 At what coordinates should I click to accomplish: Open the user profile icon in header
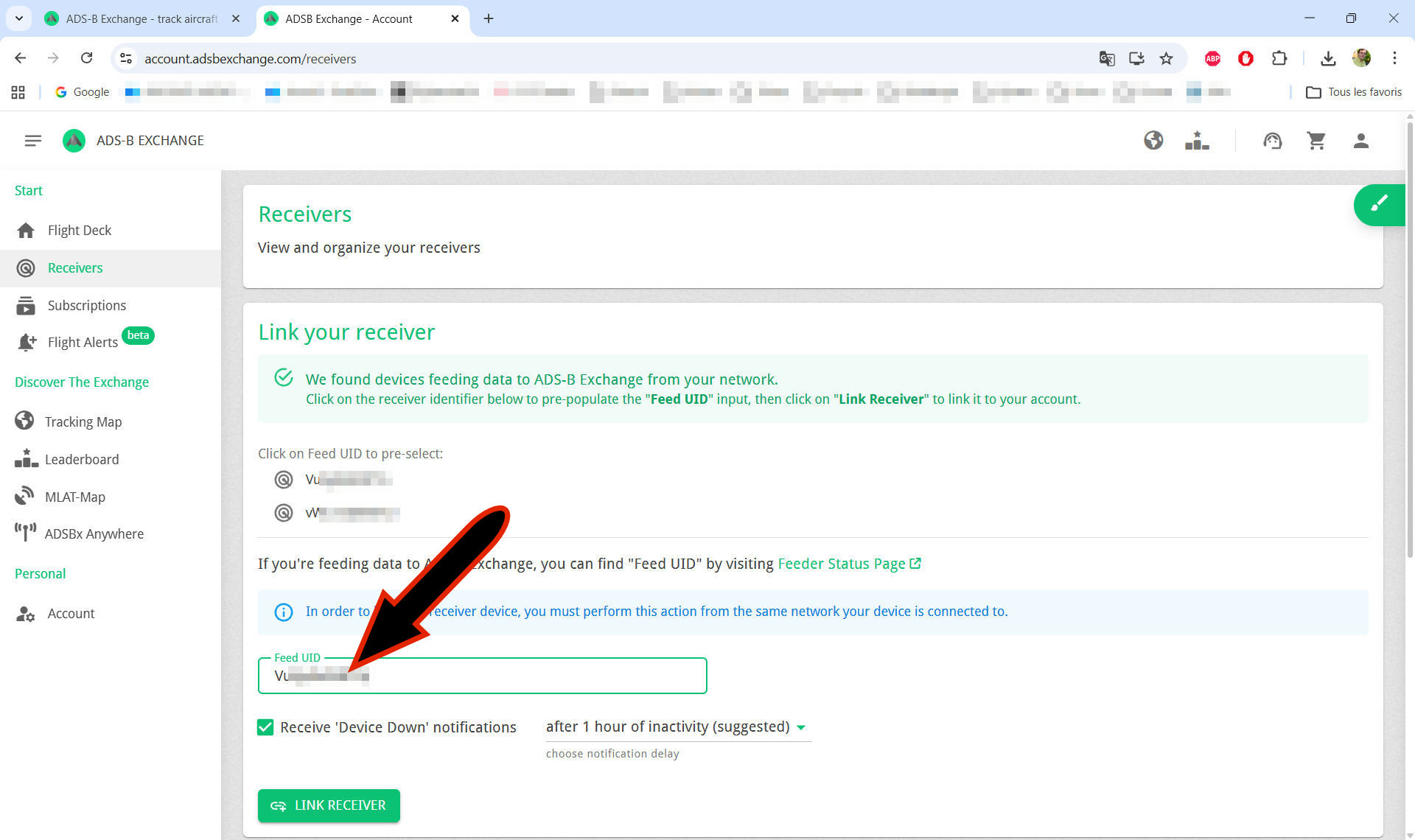coord(1360,140)
